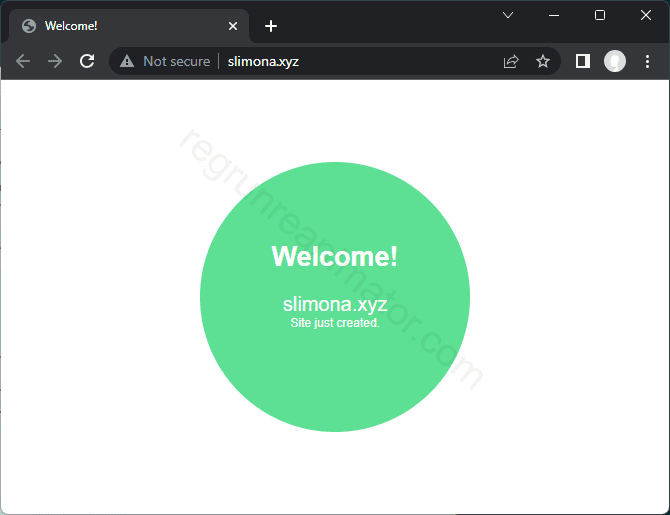
Task: Click the 'Site just created.' text
Action: [x=334, y=323]
